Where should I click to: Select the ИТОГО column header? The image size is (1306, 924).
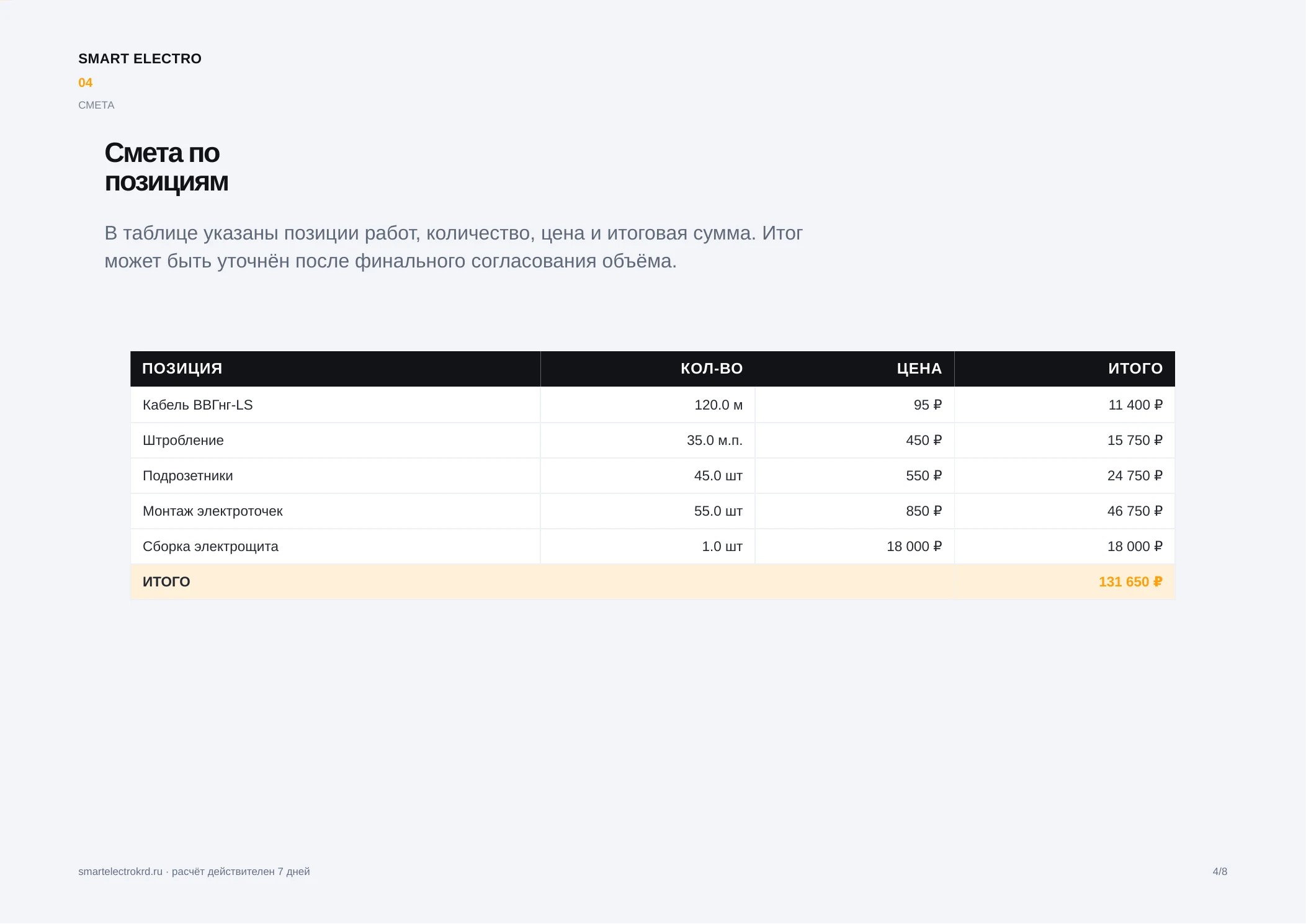tap(1135, 369)
